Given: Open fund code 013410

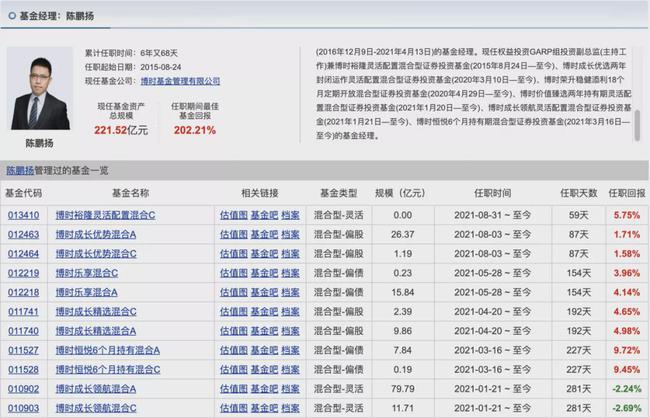Looking at the screenshot, I should pyautogui.click(x=24, y=215).
